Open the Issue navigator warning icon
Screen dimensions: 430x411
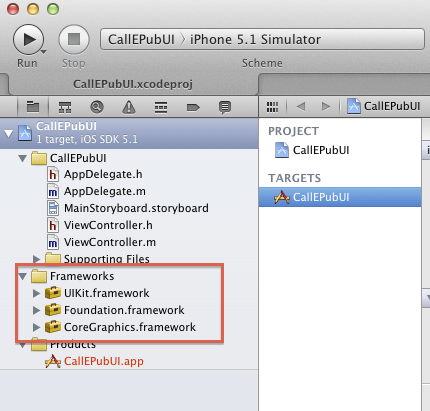tap(129, 107)
